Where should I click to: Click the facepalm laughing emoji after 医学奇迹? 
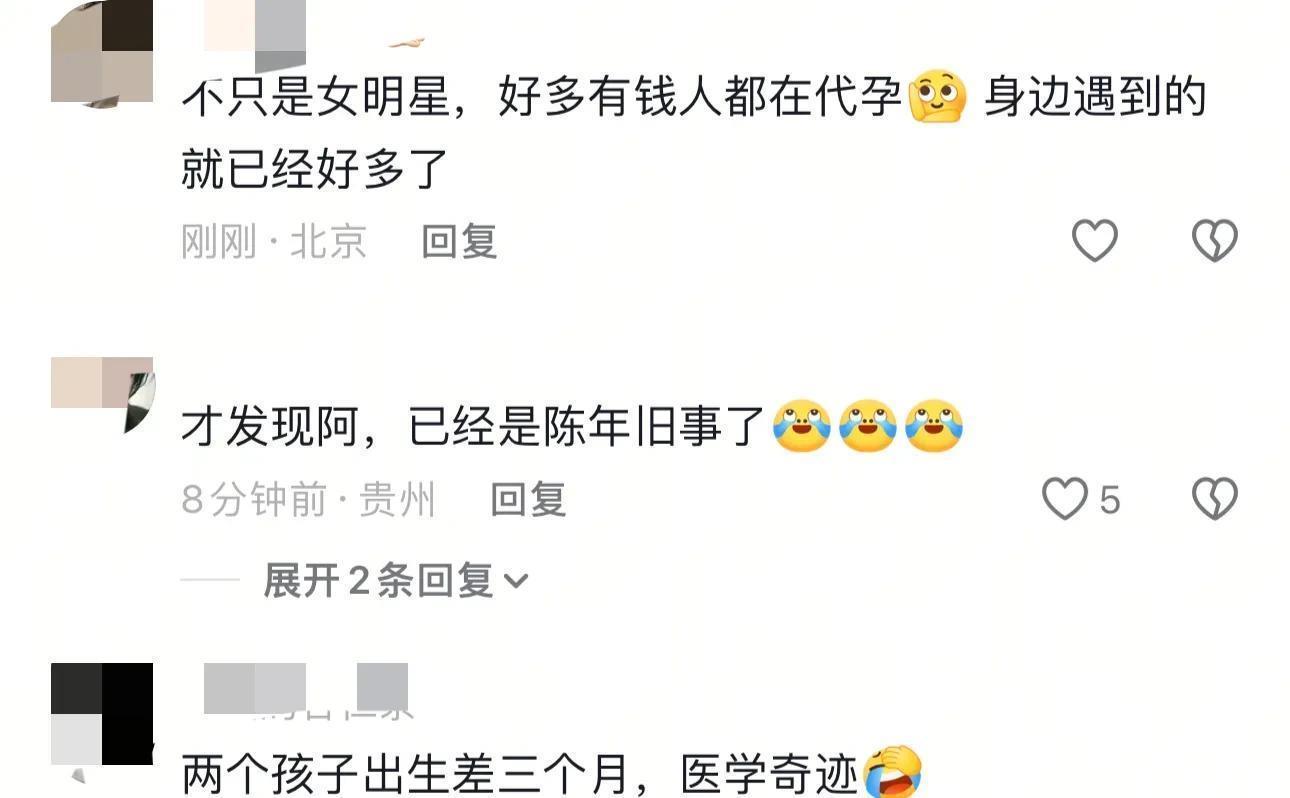click(892, 773)
